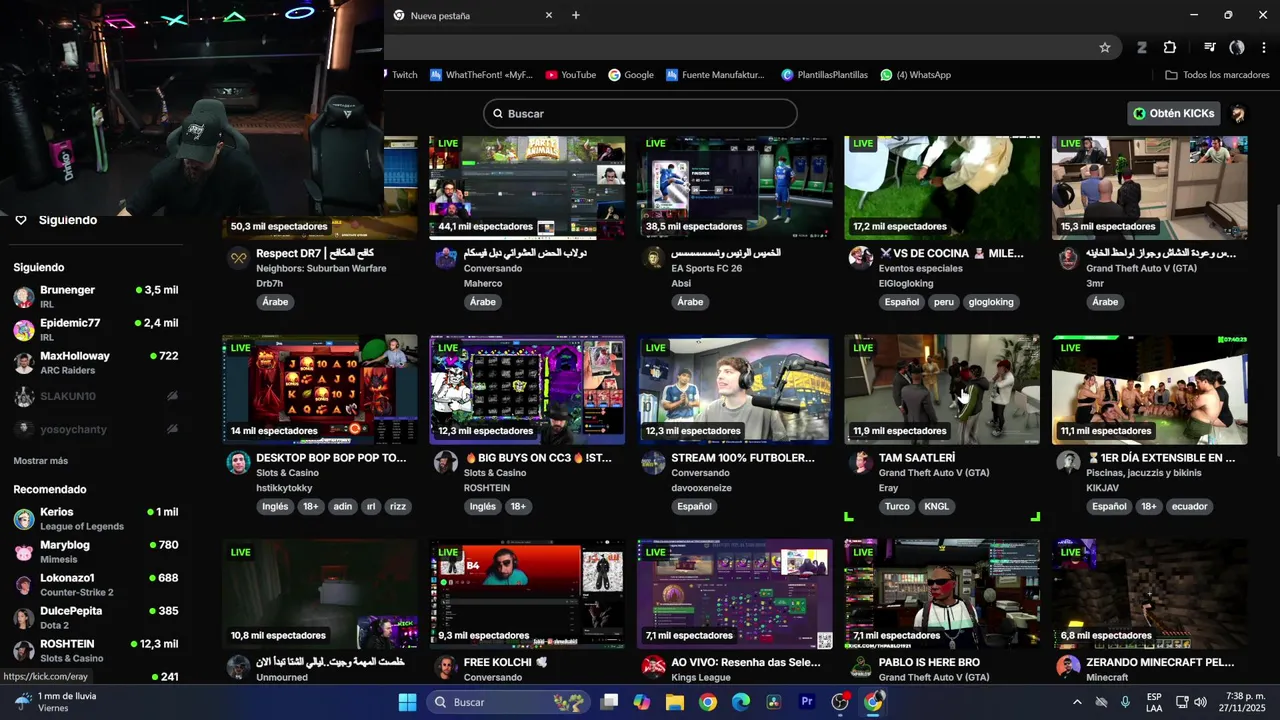Click the Z extension icon in toolbar
The height and width of the screenshot is (720, 1280).
point(1141,47)
